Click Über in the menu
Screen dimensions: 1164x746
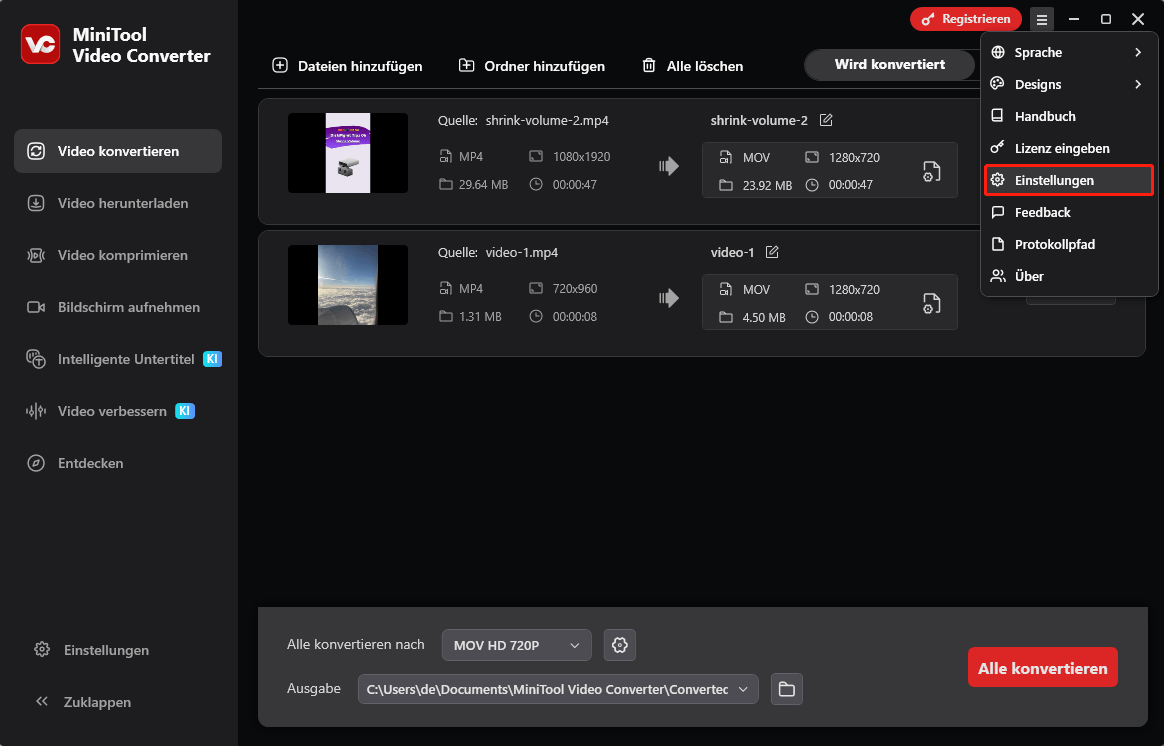coord(1069,276)
